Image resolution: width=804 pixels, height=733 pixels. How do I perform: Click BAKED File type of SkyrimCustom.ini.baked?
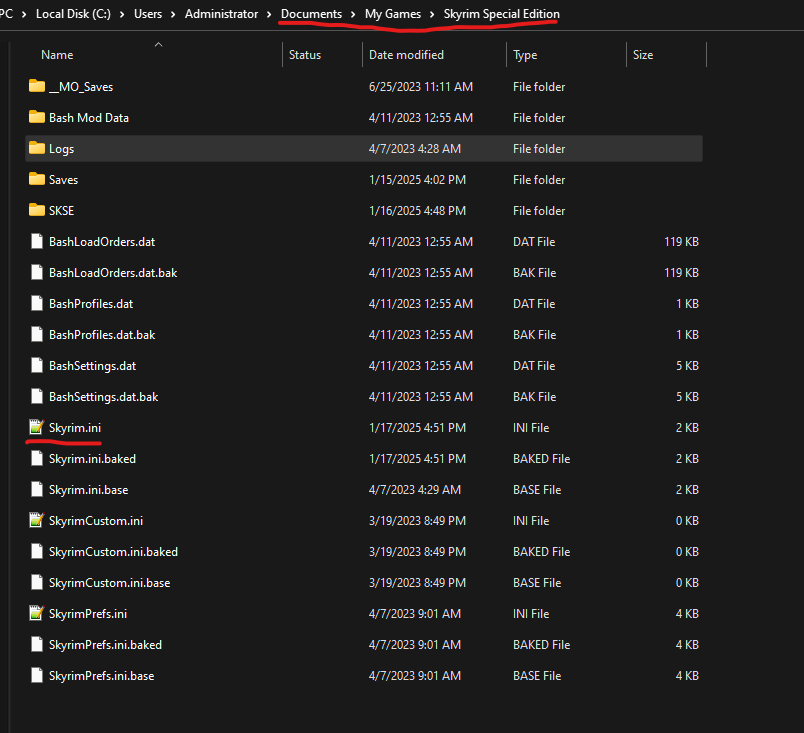[541, 552]
